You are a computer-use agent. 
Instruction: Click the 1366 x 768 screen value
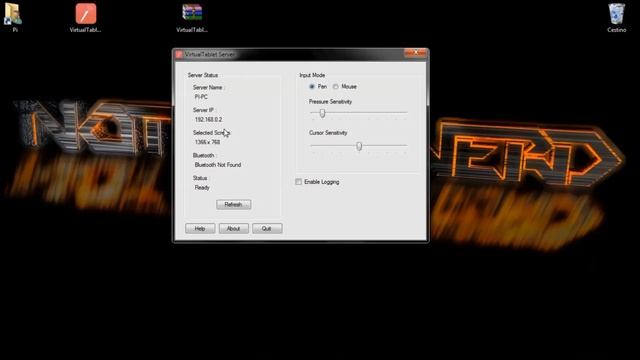(207, 142)
